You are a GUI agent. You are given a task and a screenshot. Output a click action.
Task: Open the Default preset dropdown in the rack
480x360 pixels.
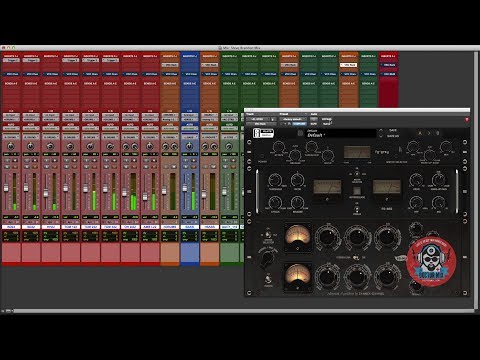(x=341, y=135)
